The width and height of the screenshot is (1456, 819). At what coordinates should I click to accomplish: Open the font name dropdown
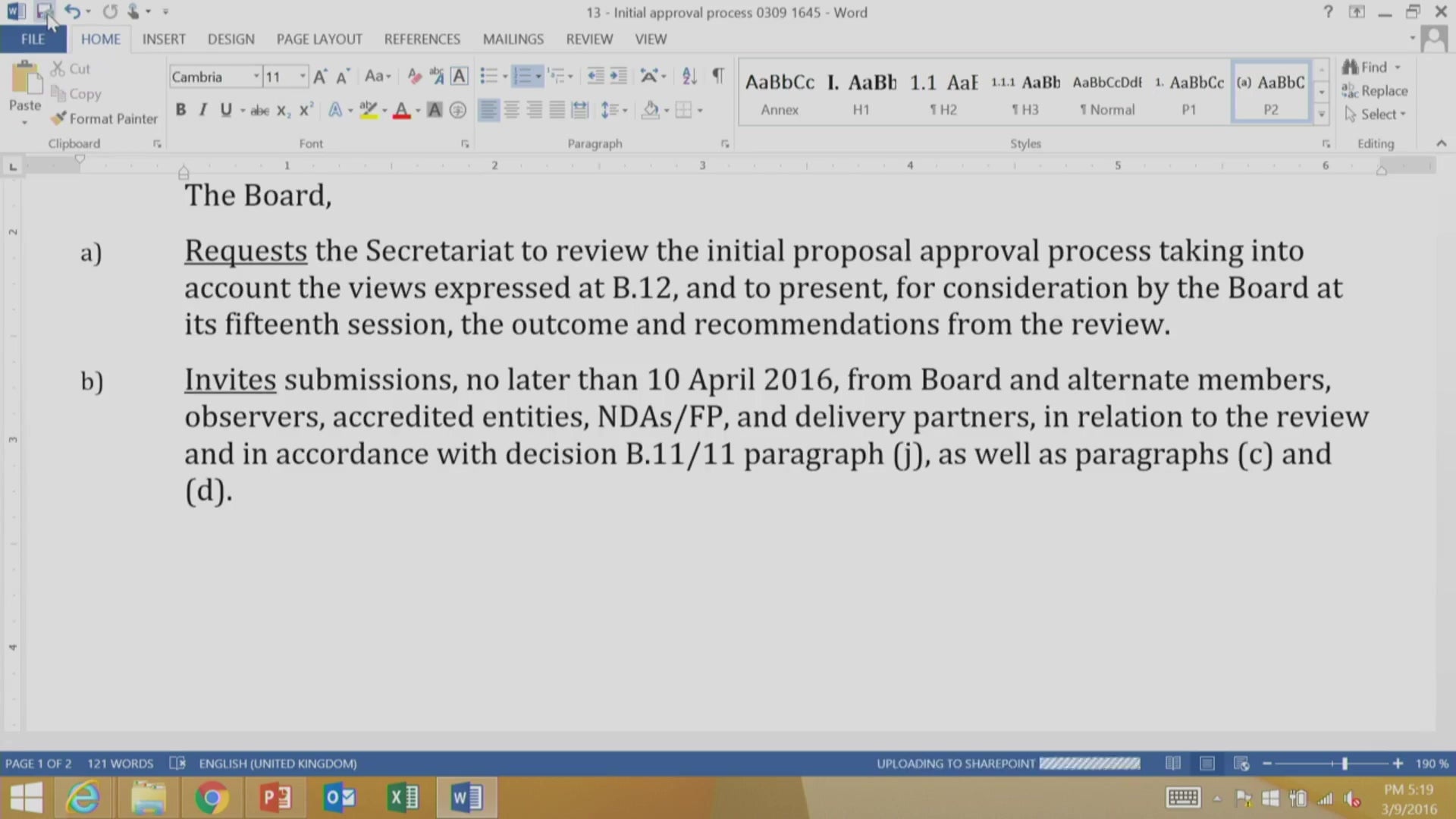coord(256,77)
